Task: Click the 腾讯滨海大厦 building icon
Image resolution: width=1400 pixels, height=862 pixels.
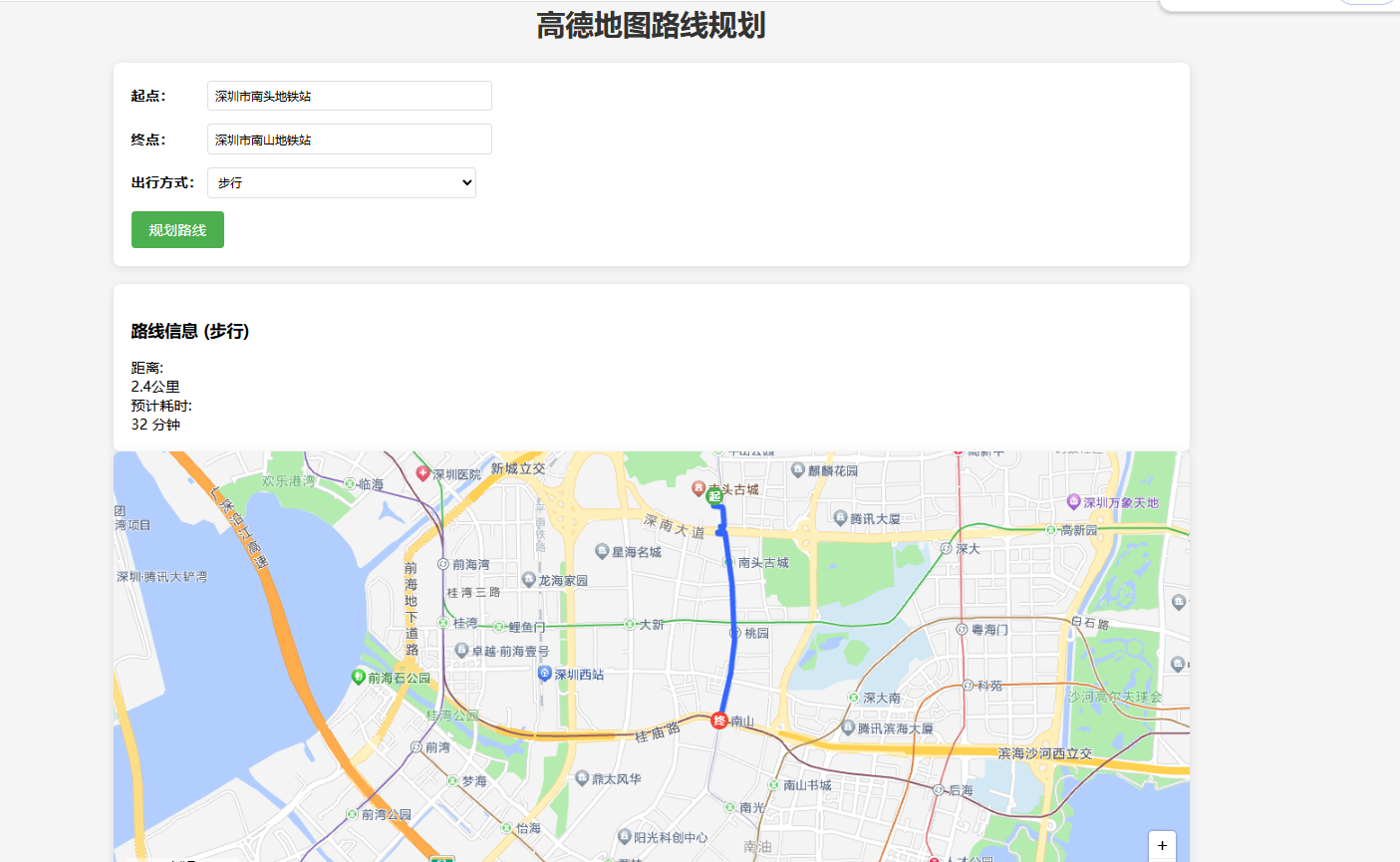Action: click(848, 727)
